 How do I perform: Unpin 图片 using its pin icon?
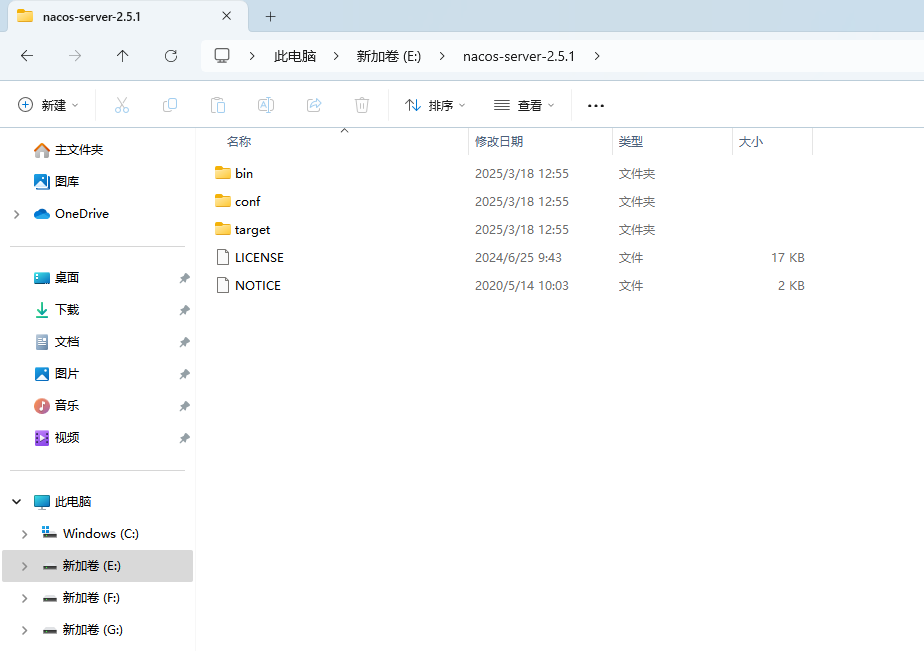point(184,374)
